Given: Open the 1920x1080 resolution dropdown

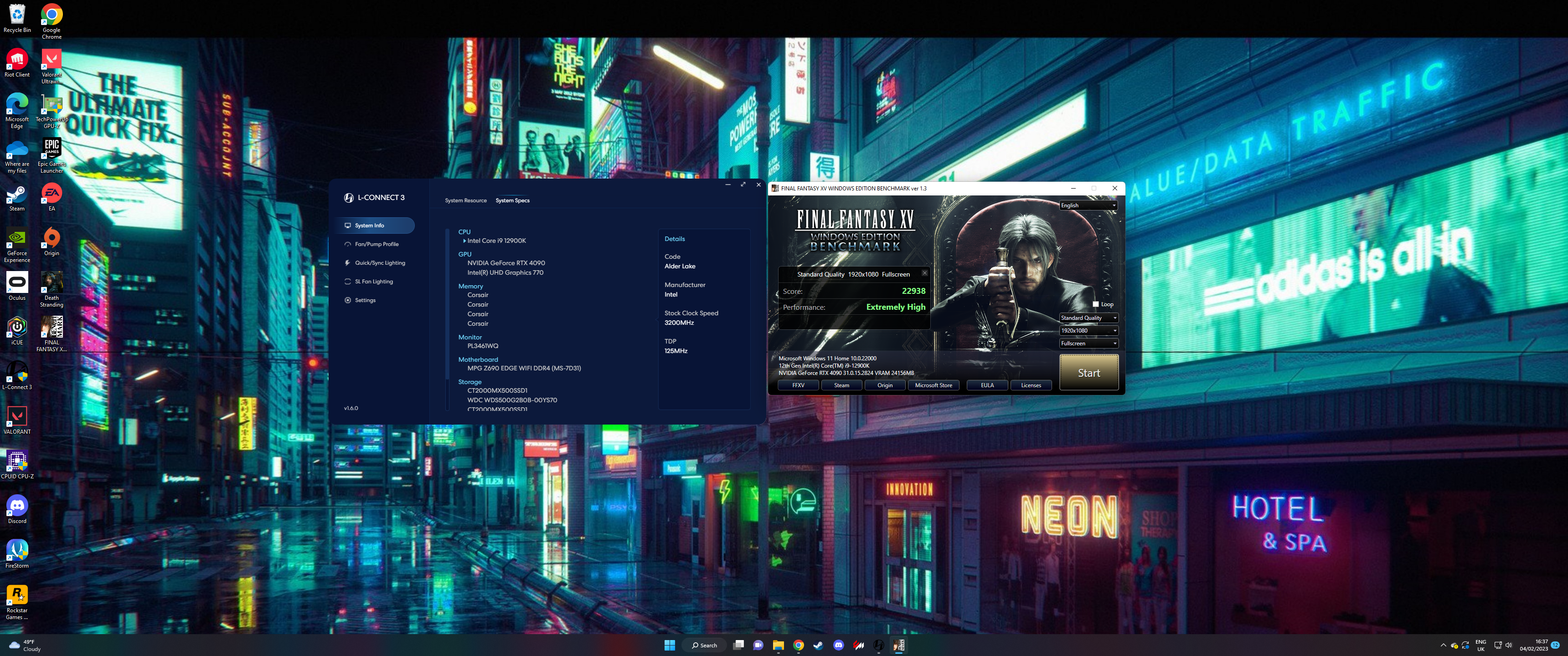Looking at the screenshot, I should point(1088,330).
